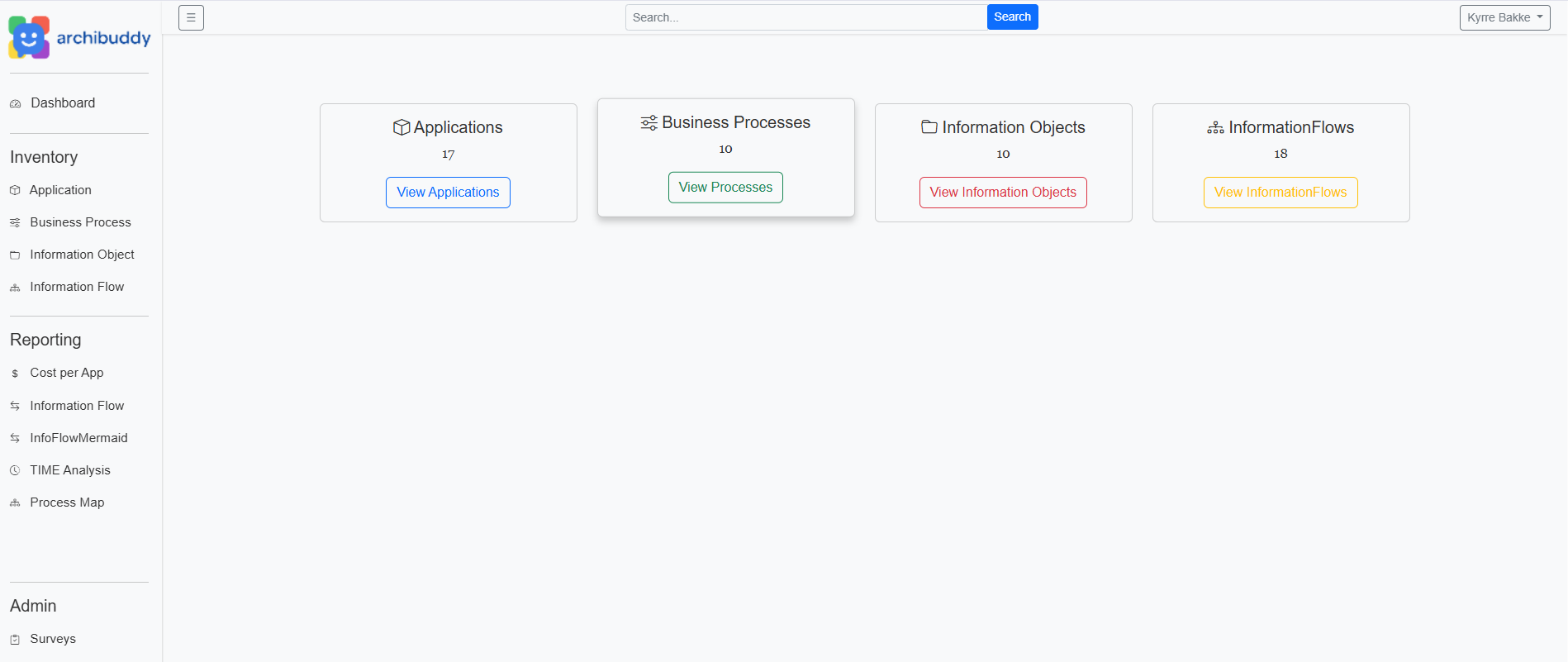This screenshot has height=662, width=1568.
Task: Click the TIME Analysis clock icon
Action: (x=15, y=470)
